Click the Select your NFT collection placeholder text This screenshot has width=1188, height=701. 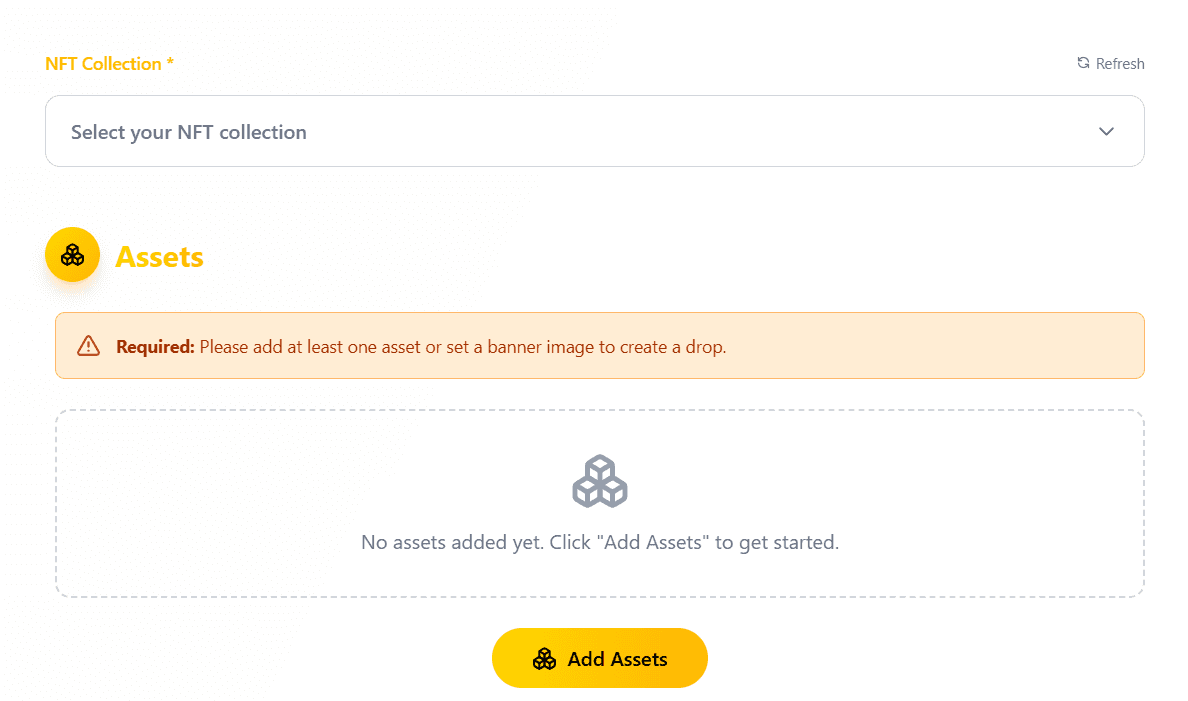click(188, 131)
